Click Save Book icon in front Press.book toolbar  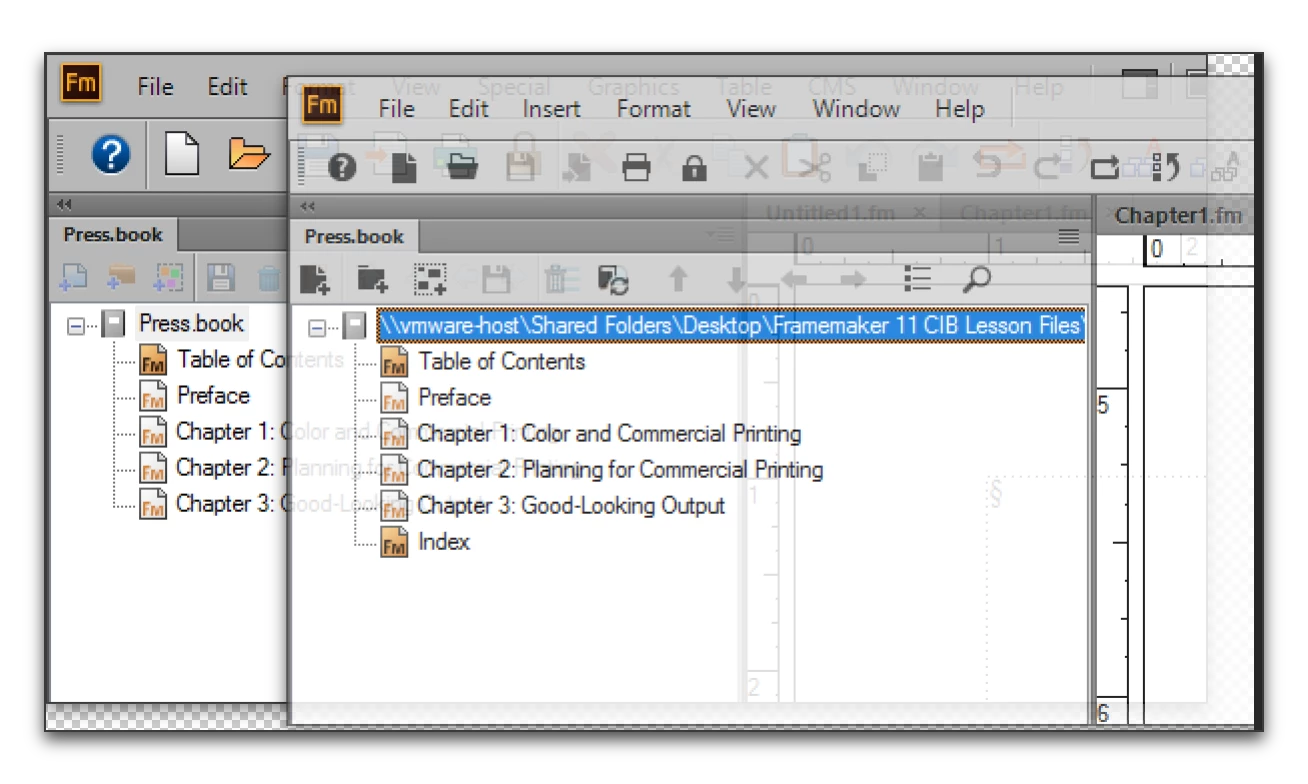click(x=496, y=279)
